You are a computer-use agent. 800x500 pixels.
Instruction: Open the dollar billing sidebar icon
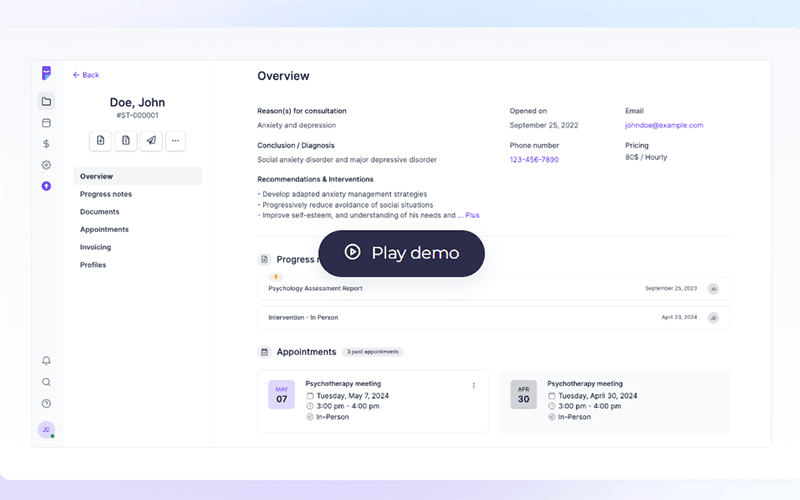coord(46,144)
